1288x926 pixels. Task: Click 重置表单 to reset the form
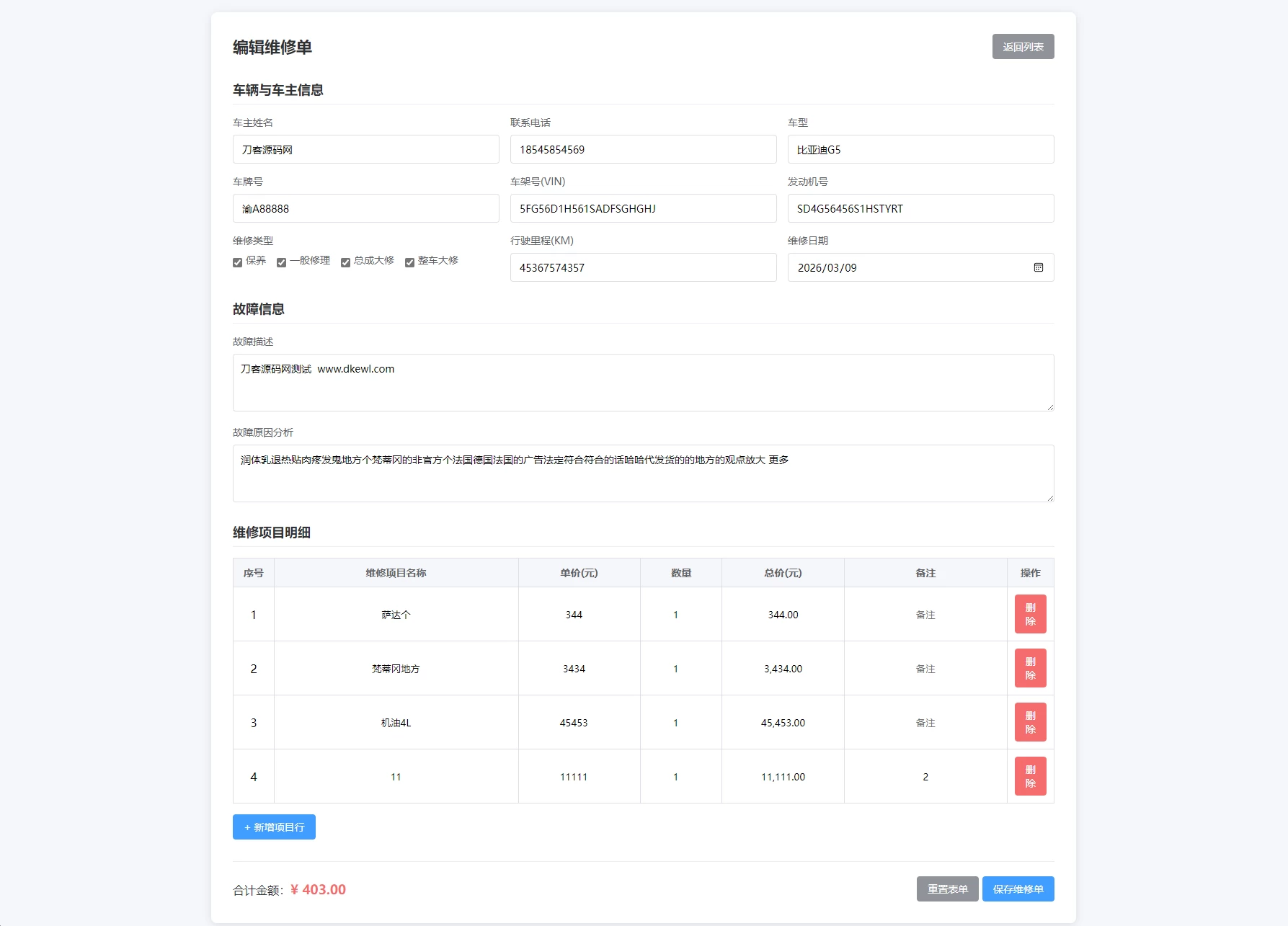(x=946, y=889)
